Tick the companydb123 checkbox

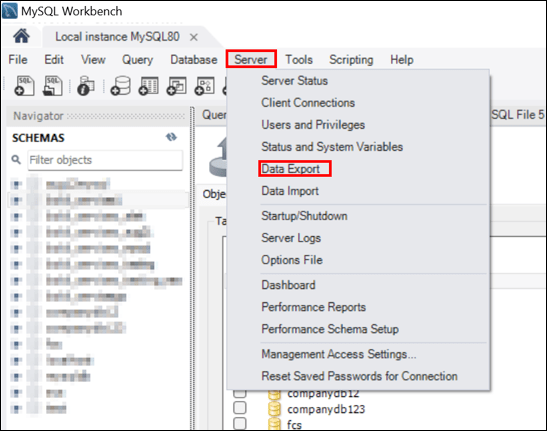pyautogui.click(x=240, y=408)
